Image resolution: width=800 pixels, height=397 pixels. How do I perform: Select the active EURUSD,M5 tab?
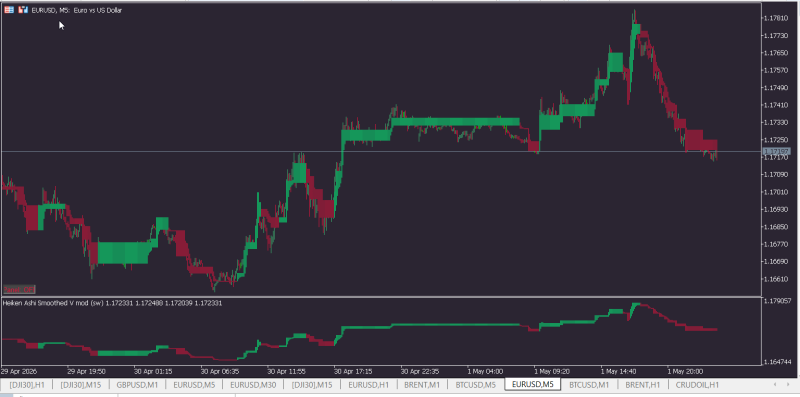533,384
